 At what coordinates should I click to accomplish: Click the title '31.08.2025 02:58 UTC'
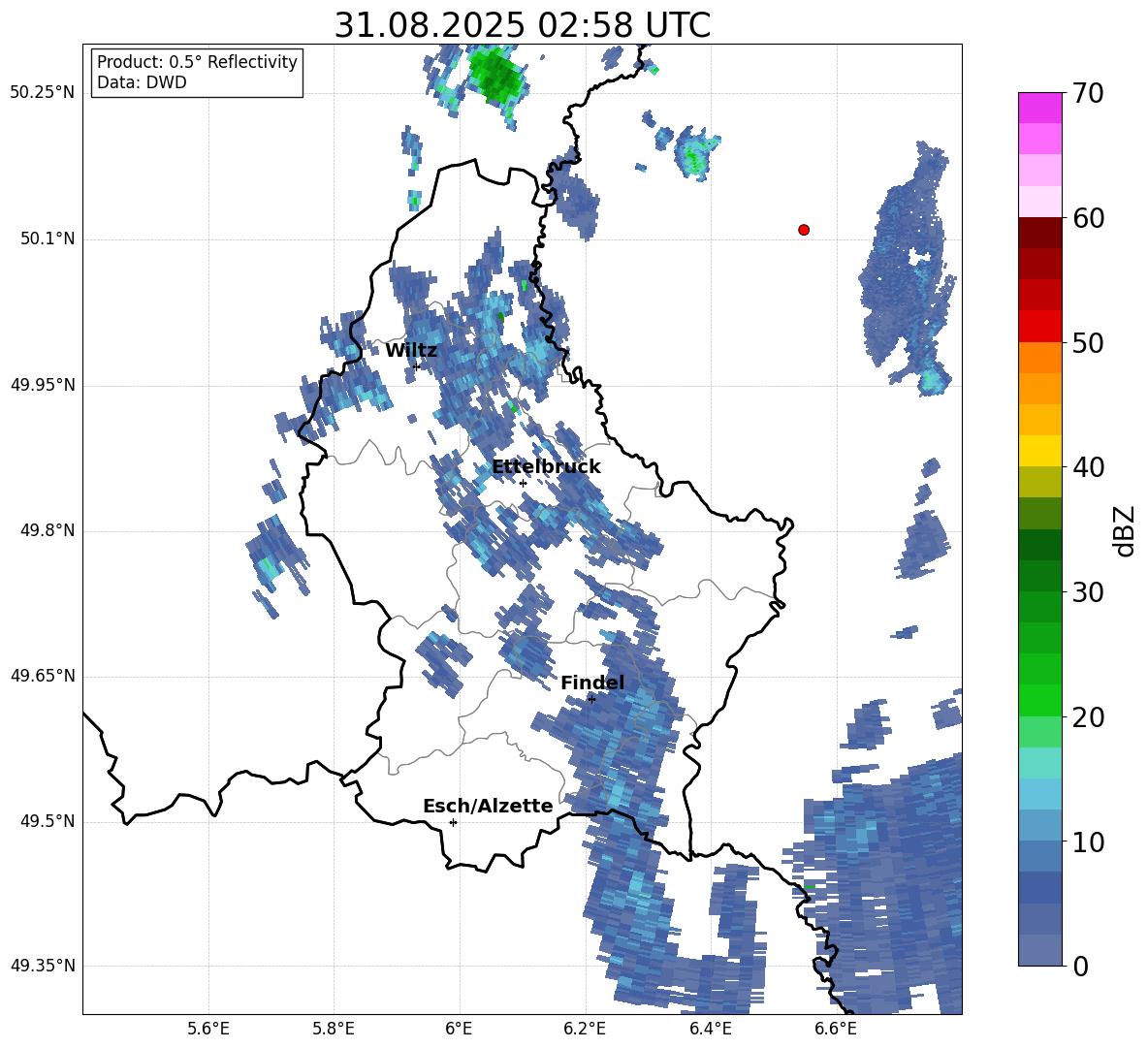click(x=522, y=25)
